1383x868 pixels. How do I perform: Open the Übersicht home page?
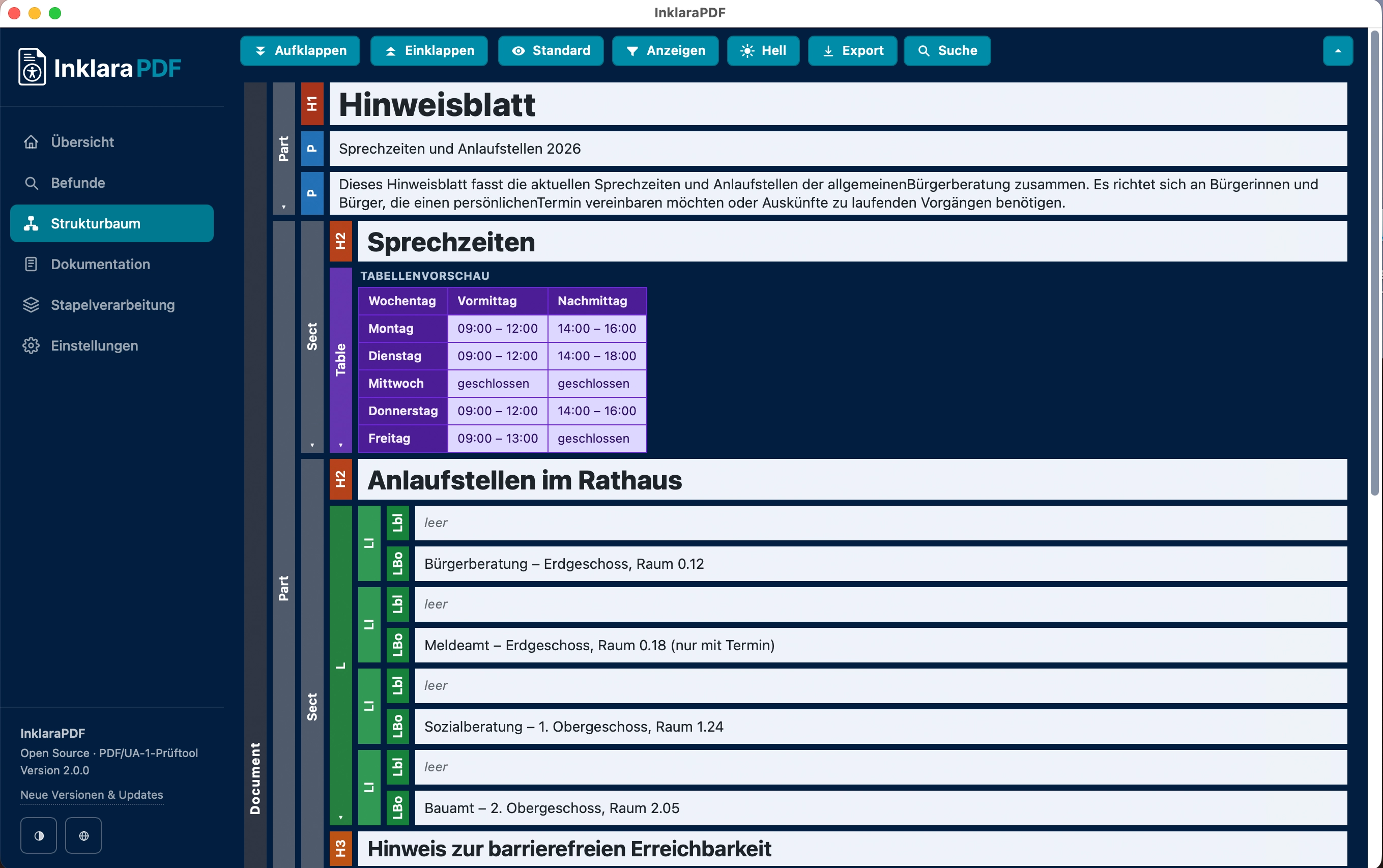pos(112,142)
